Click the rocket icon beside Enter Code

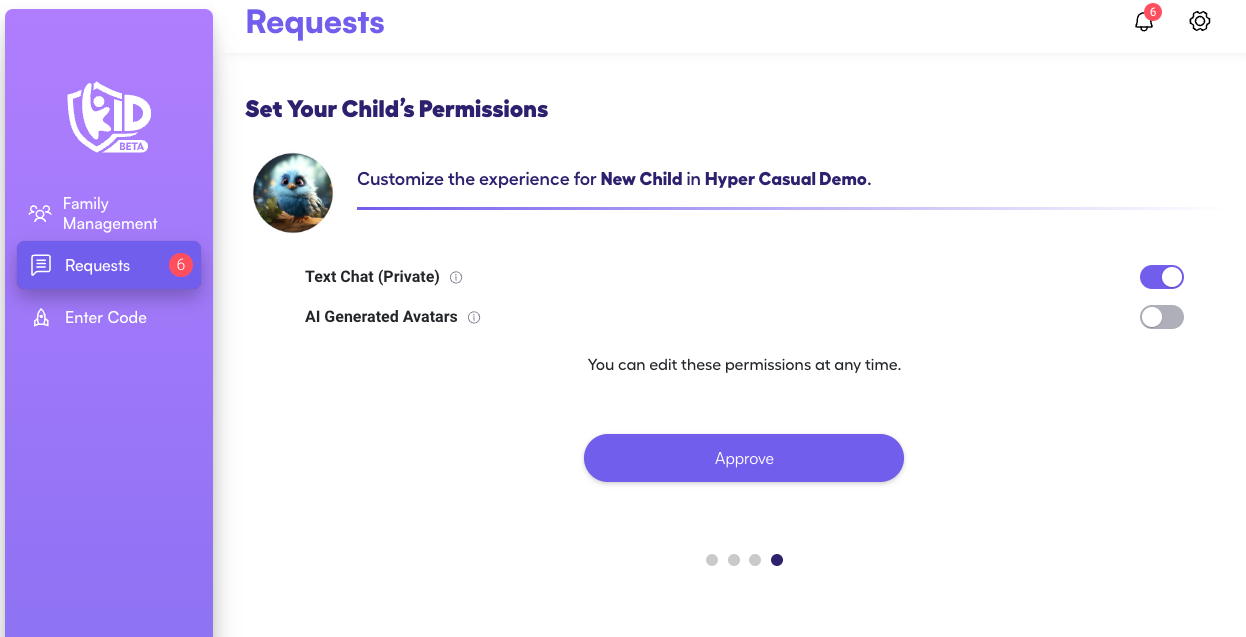click(41, 317)
